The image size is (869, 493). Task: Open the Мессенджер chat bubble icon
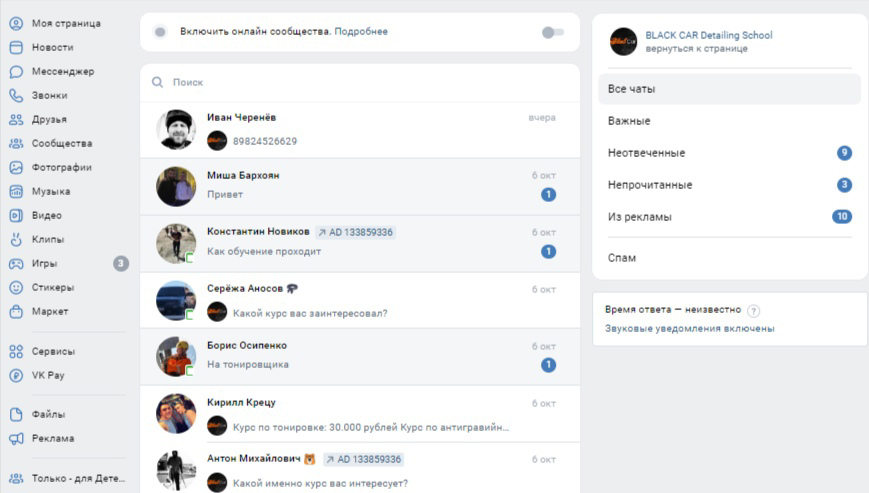pyautogui.click(x=16, y=71)
